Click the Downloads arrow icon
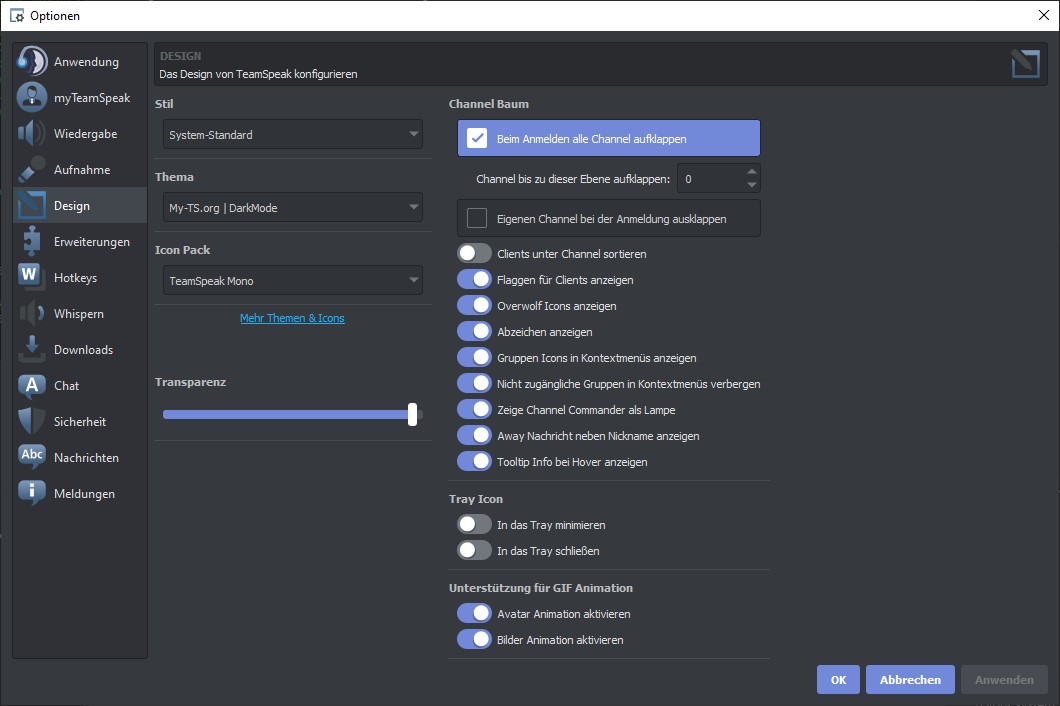The width and height of the screenshot is (1060, 706). pyautogui.click(x=32, y=349)
